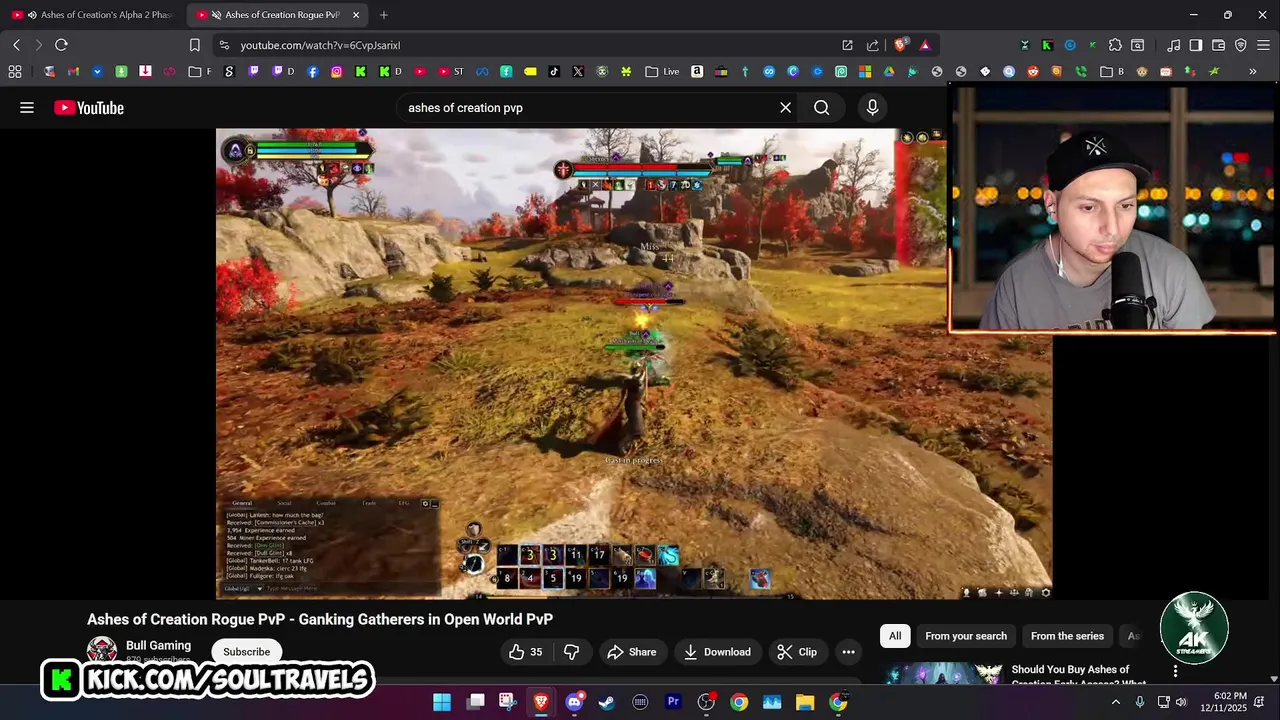
Task: Click the browser address bar URL
Action: point(320,45)
